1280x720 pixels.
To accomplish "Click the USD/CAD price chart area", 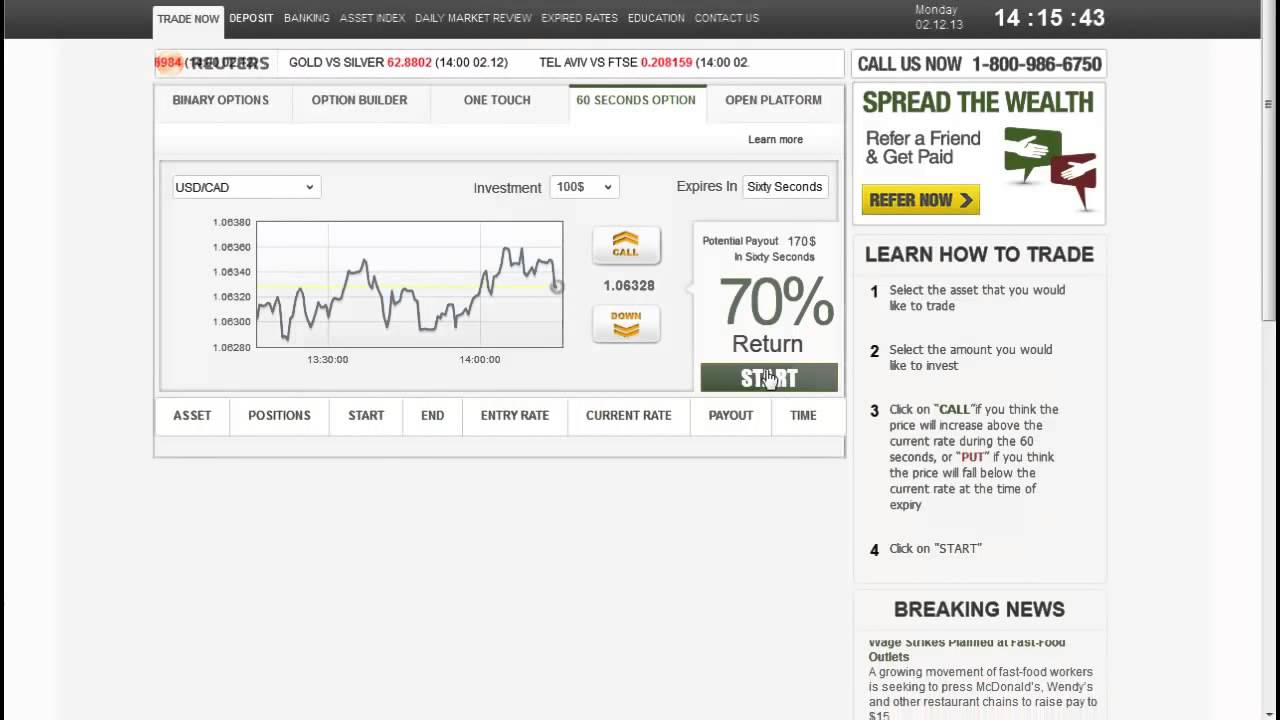I will click(410, 285).
